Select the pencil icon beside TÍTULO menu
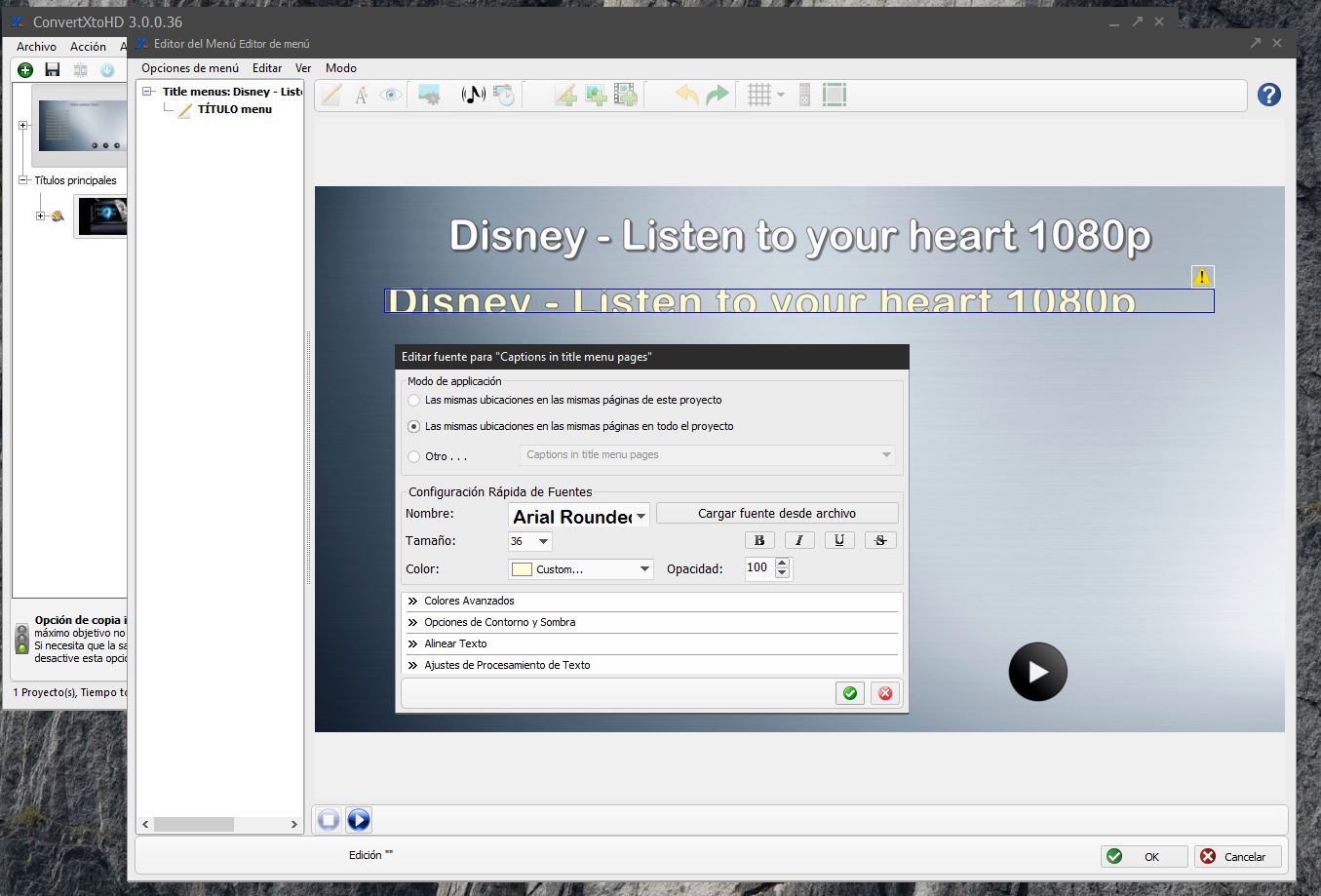Image resolution: width=1321 pixels, height=896 pixels. point(185,110)
